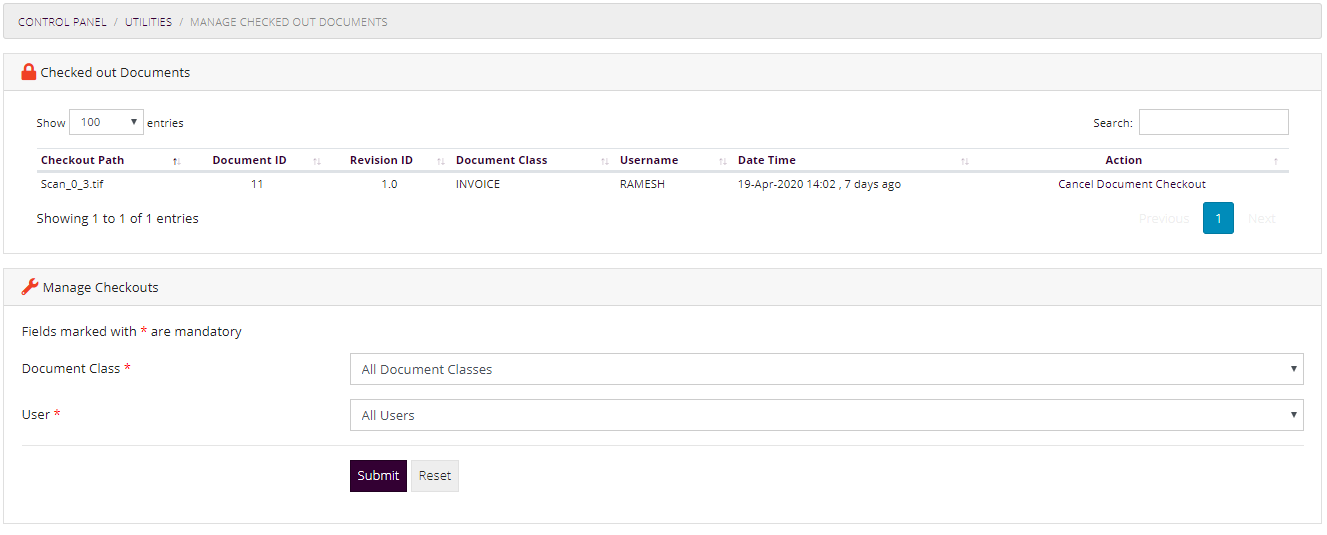This screenshot has width=1327, height=535.
Task: Expand the Document Class dropdown
Action: point(826,369)
